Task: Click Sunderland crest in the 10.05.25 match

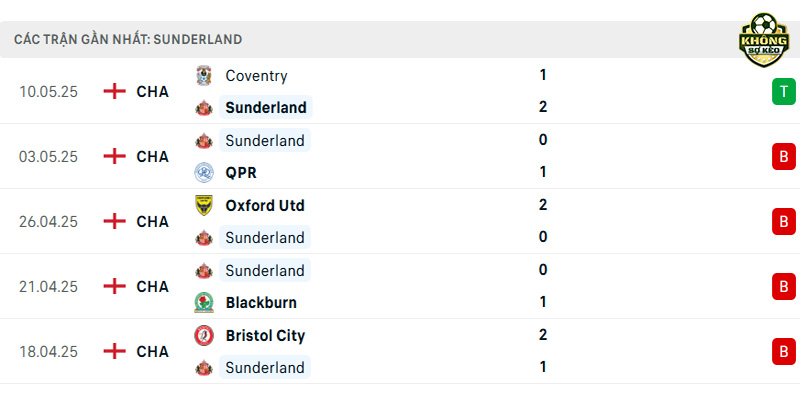Action: 204,108
